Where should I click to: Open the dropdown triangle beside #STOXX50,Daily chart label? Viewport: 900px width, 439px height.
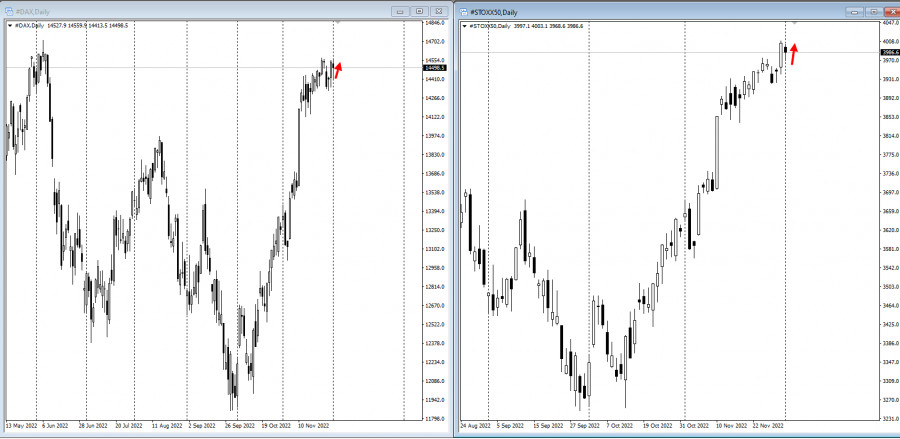click(464, 26)
